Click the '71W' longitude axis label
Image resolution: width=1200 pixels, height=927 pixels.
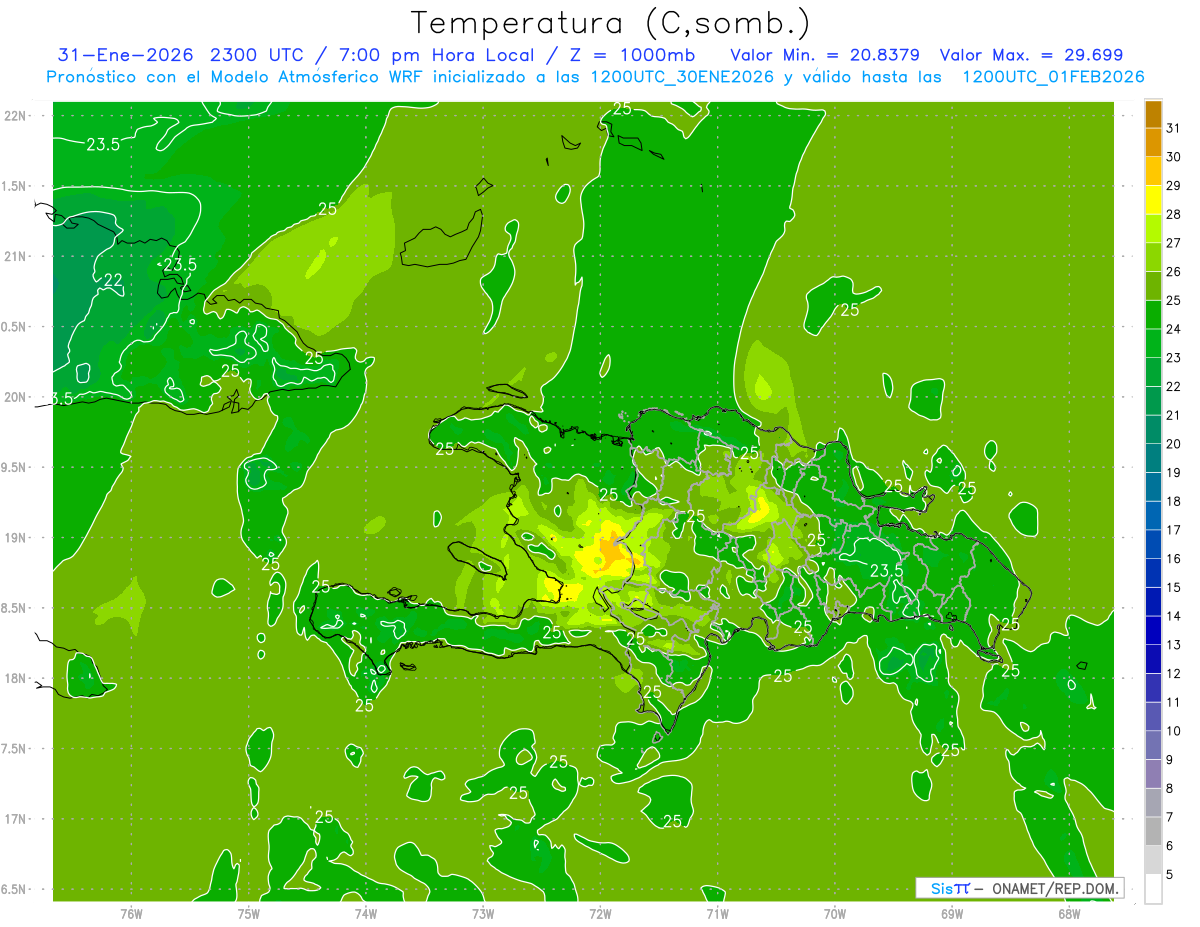tap(717, 913)
